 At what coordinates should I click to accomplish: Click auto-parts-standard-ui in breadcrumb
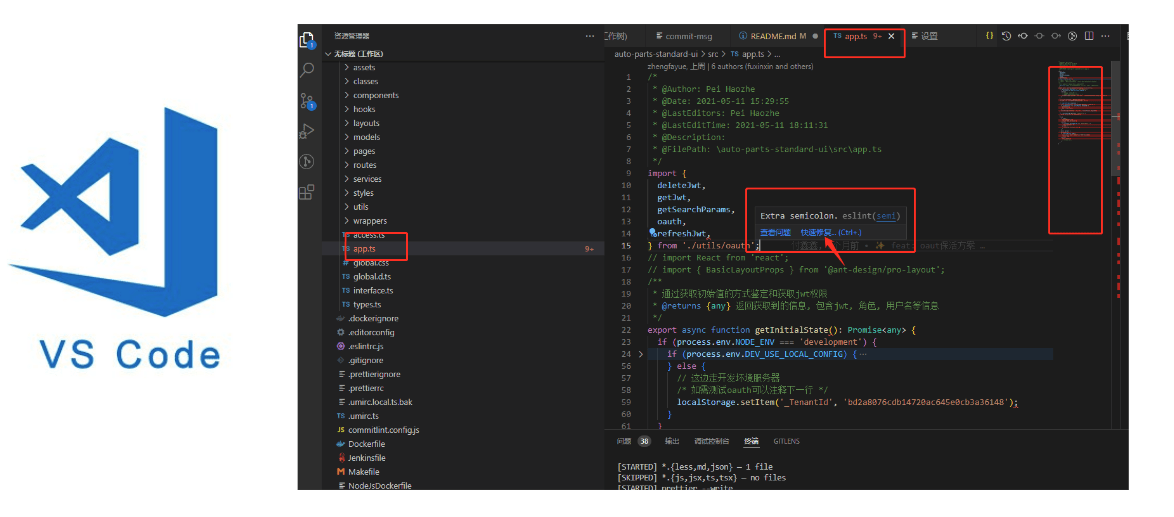pos(656,54)
